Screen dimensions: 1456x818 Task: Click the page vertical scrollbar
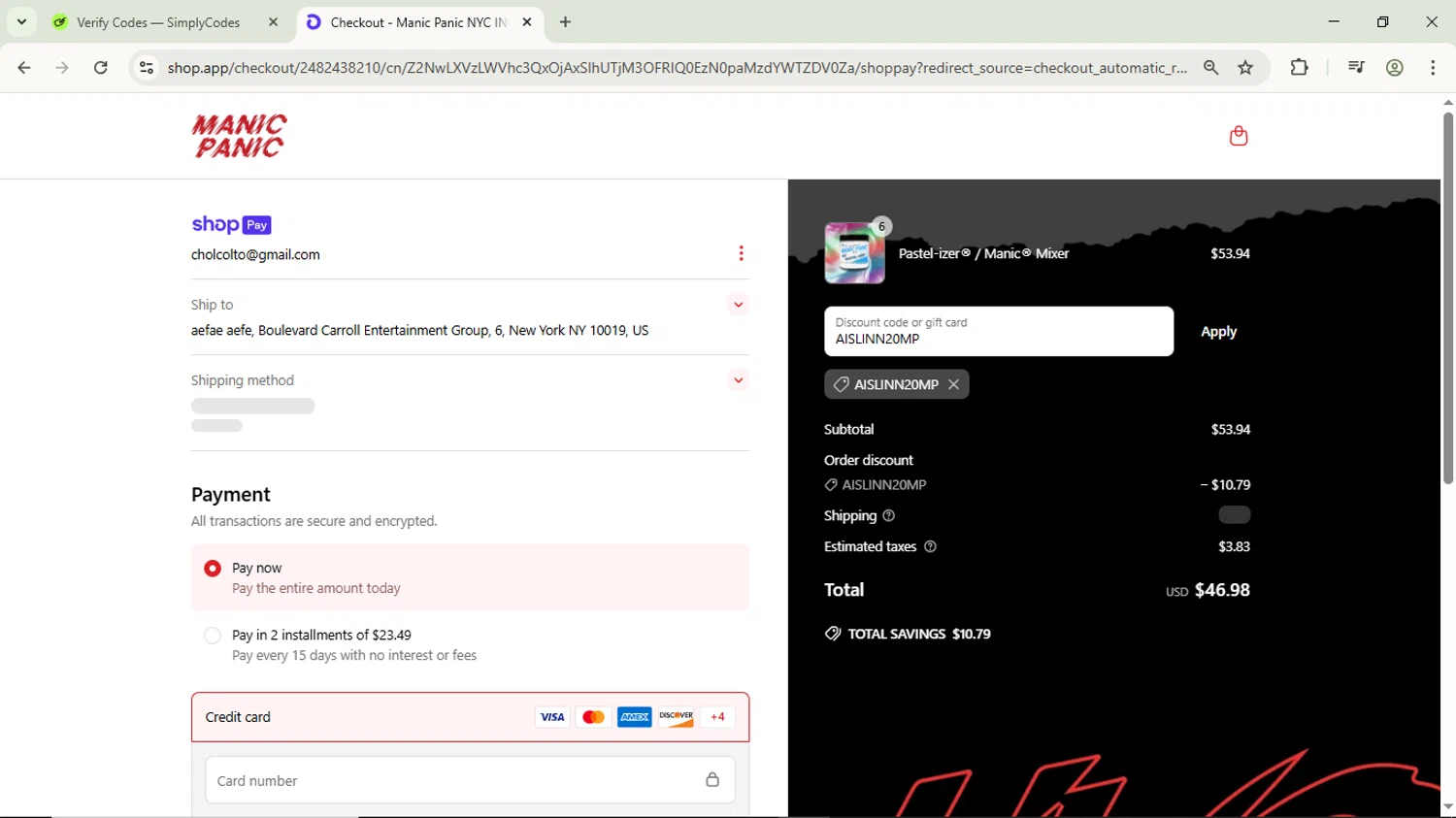point(1447,298)
